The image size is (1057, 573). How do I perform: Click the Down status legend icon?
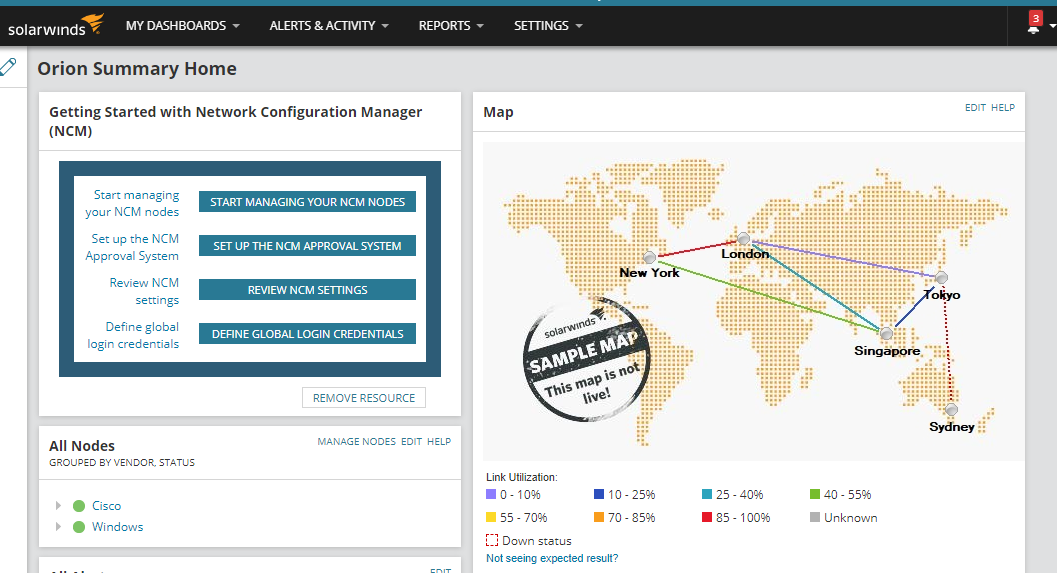[x=492, y=540]
